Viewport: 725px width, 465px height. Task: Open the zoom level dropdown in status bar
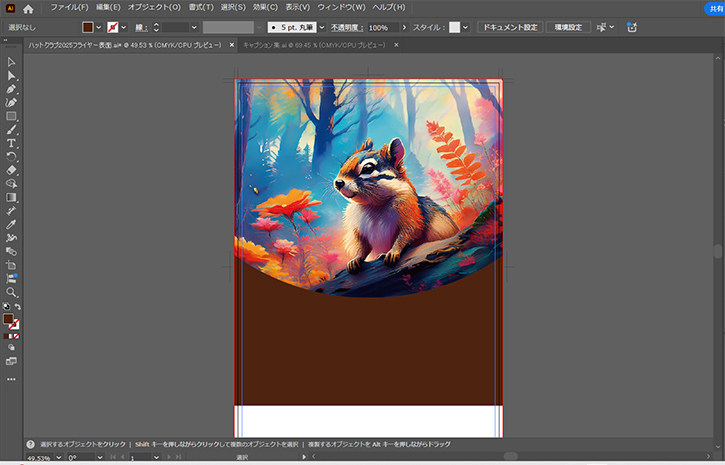59,457
